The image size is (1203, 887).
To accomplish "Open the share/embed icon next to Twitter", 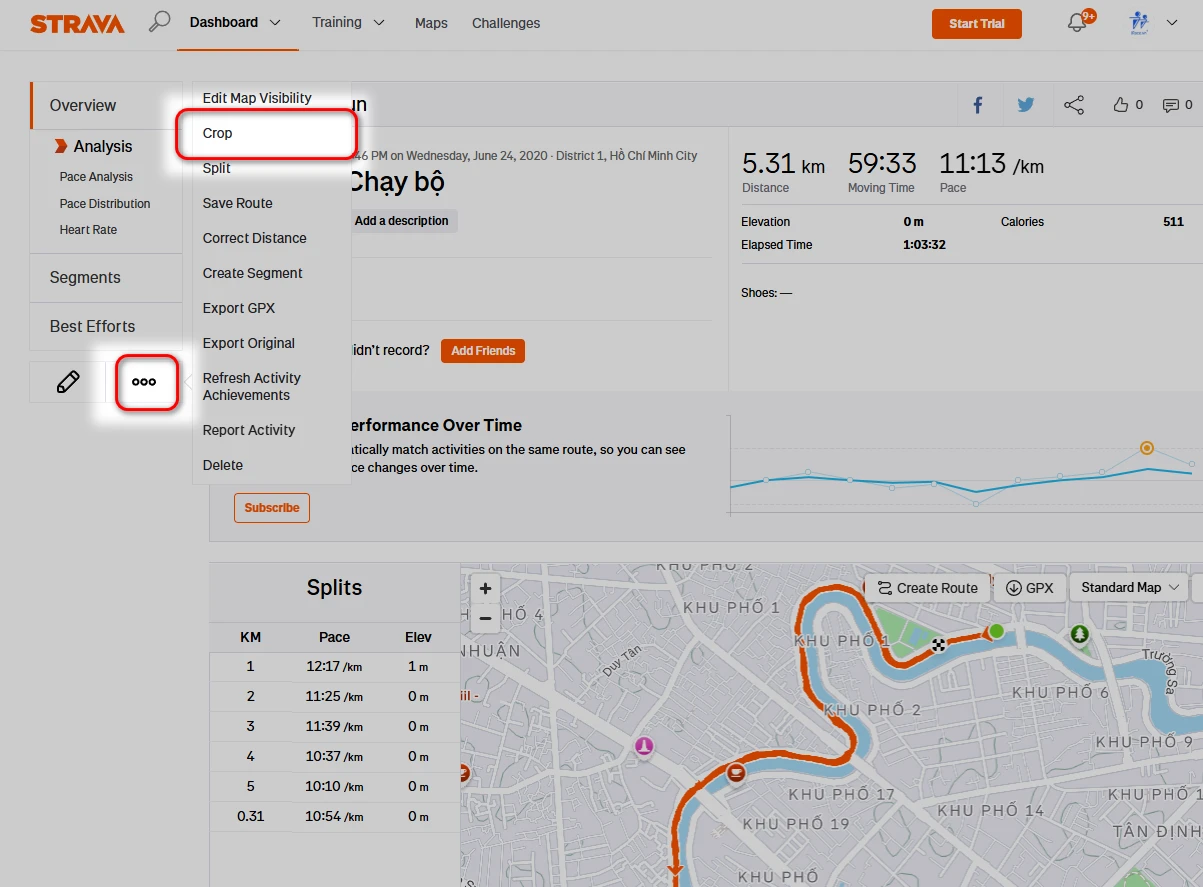I will pos(1075,104).
